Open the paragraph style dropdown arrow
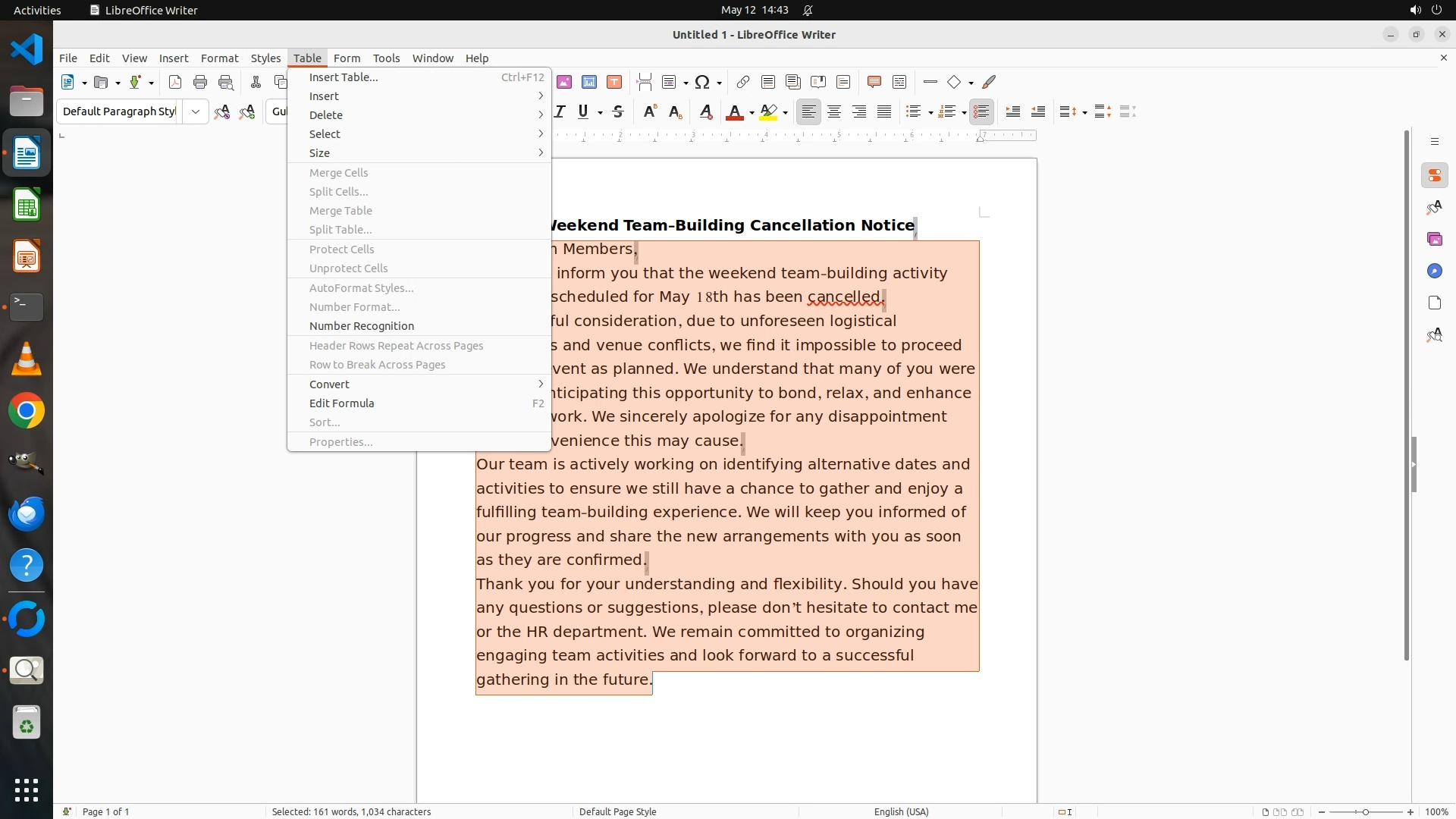The height and width of the screenshot is (819, 1456). pyautogui.click(x=196, y=112)
